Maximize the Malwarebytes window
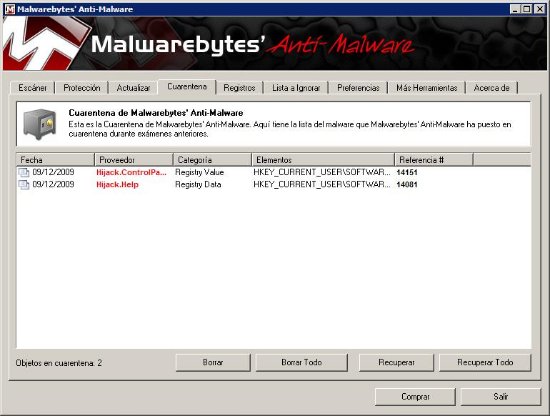Screen dimensions: 550x416 (526, 9)
